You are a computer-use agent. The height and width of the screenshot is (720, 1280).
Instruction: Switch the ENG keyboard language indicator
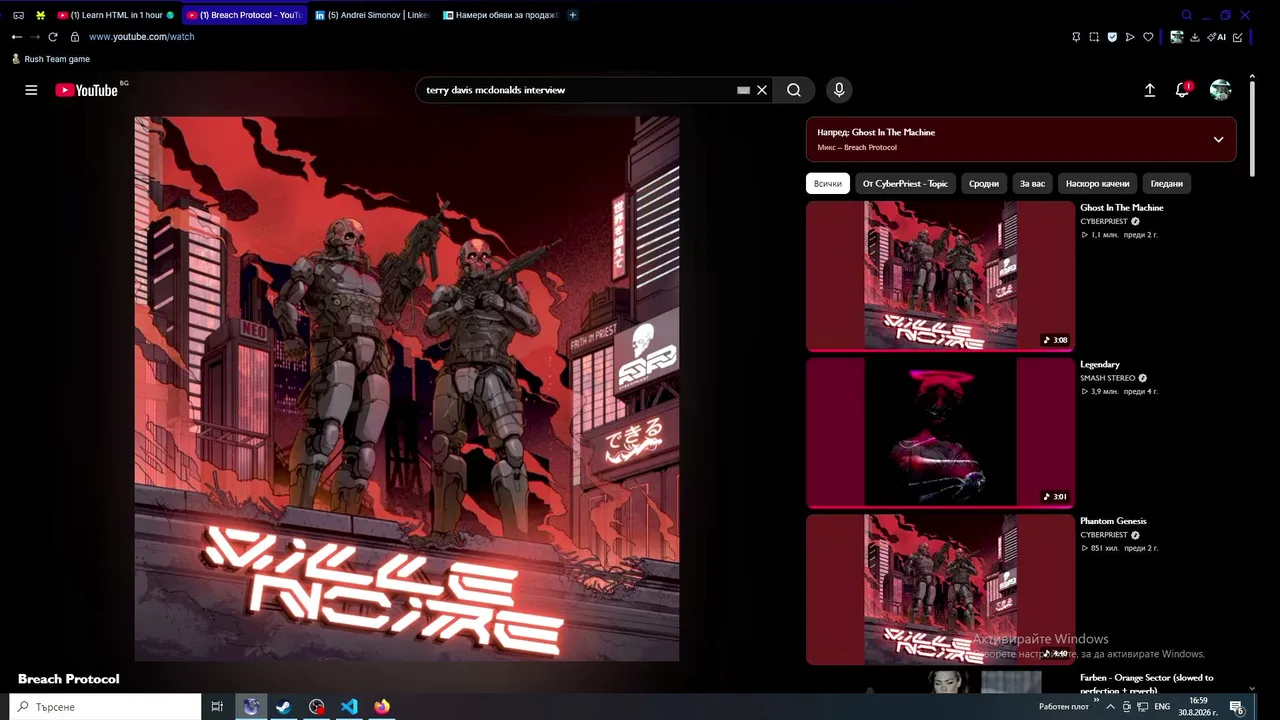point(1162,707)
